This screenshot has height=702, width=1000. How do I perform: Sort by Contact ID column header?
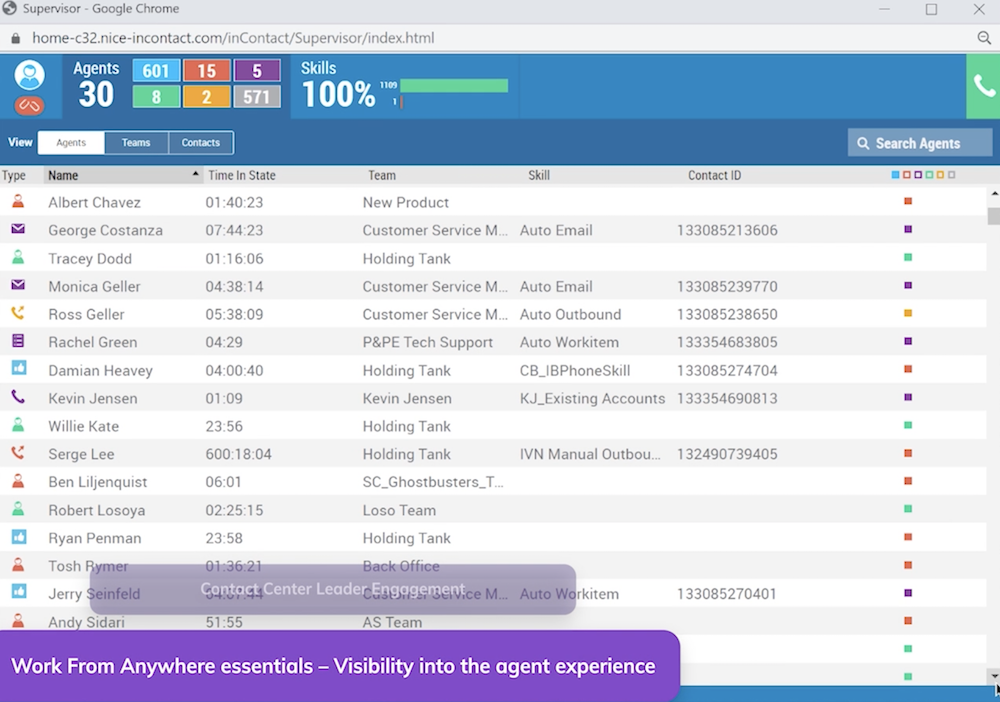[x=714, y=175]
